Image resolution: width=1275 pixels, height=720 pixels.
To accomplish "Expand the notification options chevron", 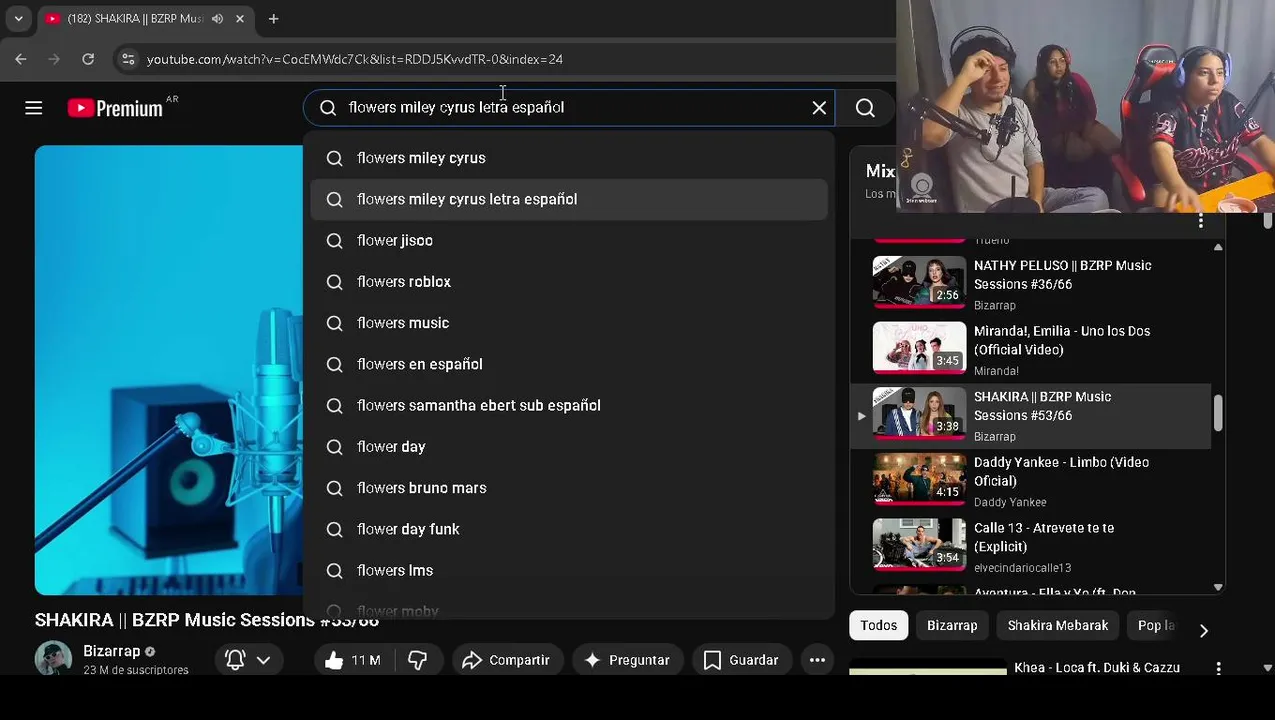I will click(264, 660).
